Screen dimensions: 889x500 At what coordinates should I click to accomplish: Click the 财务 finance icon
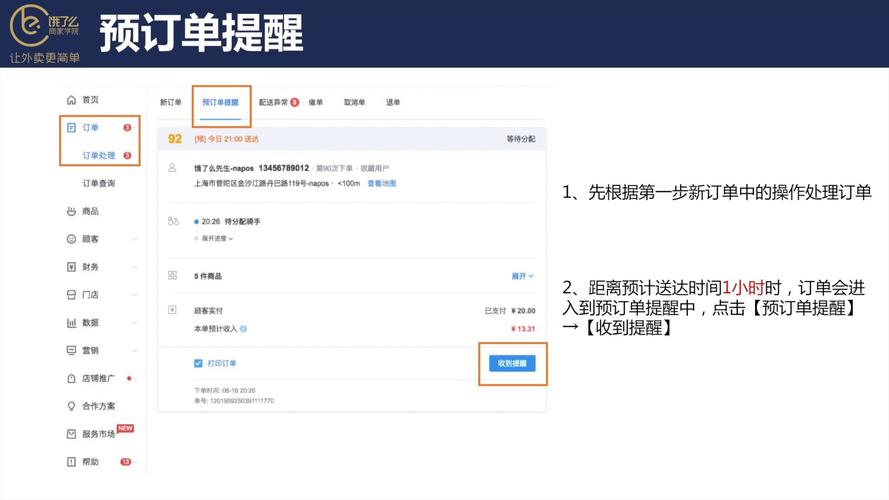(71, 266)
